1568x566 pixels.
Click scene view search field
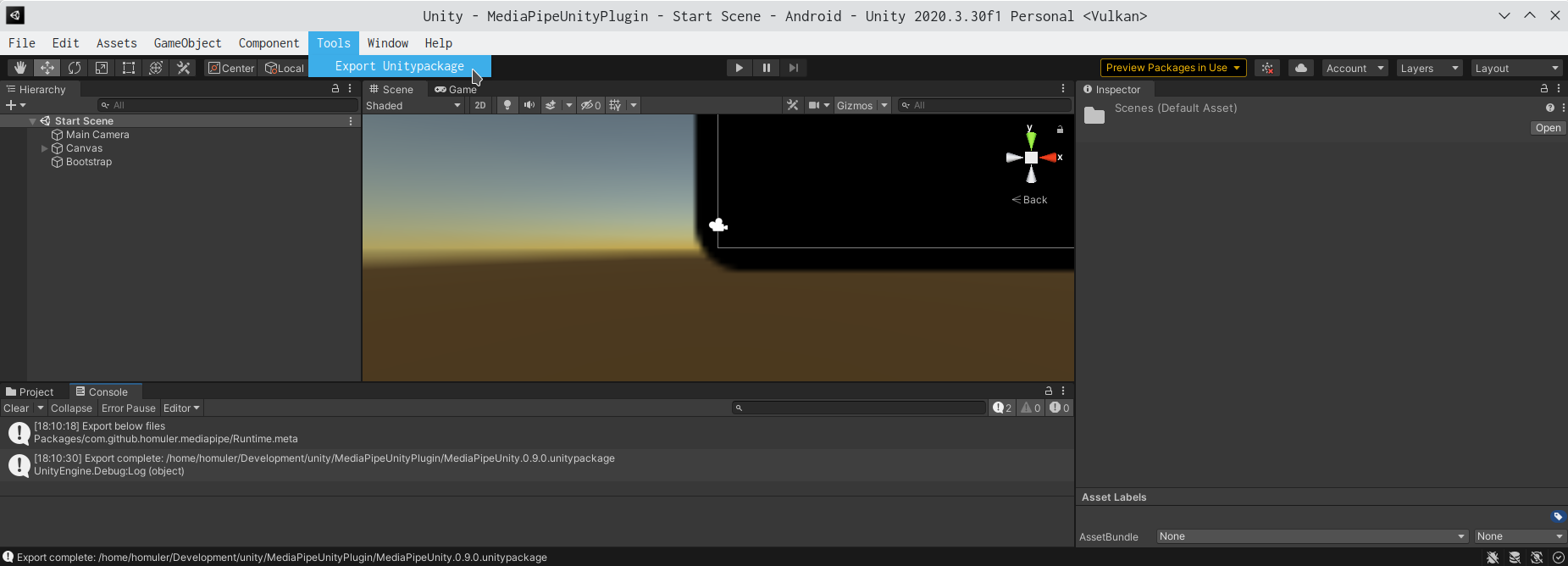(985, 105)
